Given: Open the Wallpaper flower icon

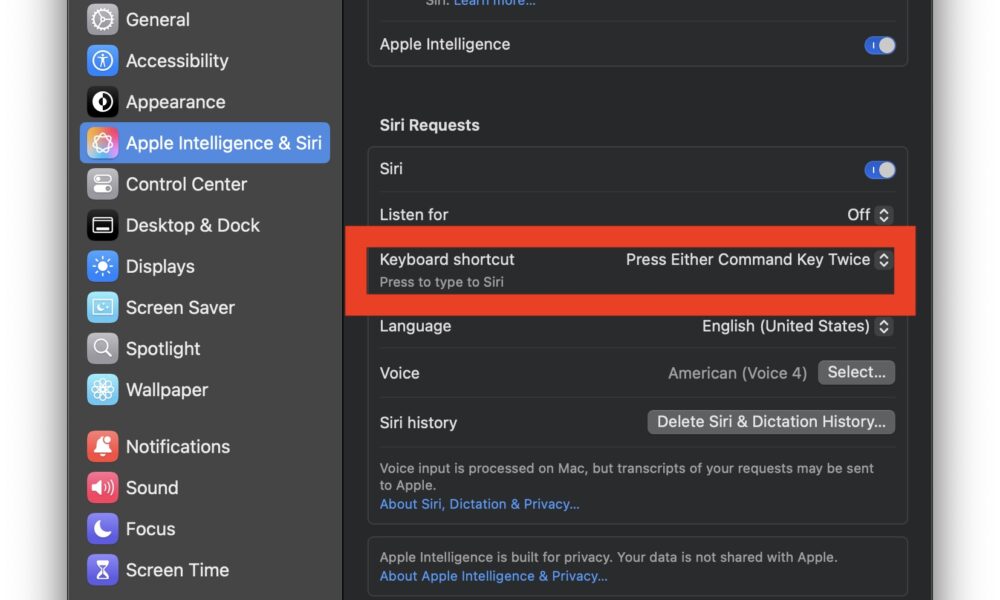Looking at the screenshot, I should pyautogui.click(x=102, y=390).
